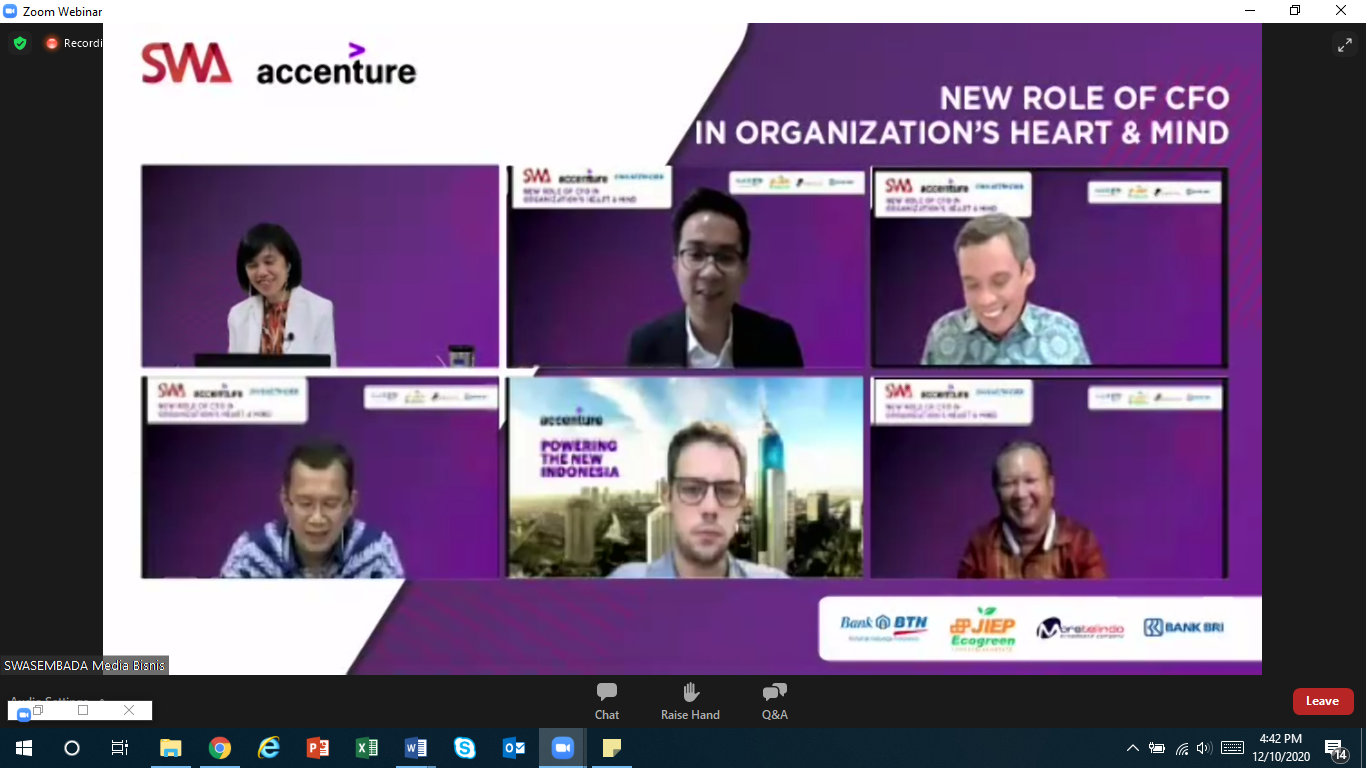Open Sticky Notes from the taskbar
The width and height of the screenshot is (1366, 768).
pyautogui.click(x=612, y=748)
